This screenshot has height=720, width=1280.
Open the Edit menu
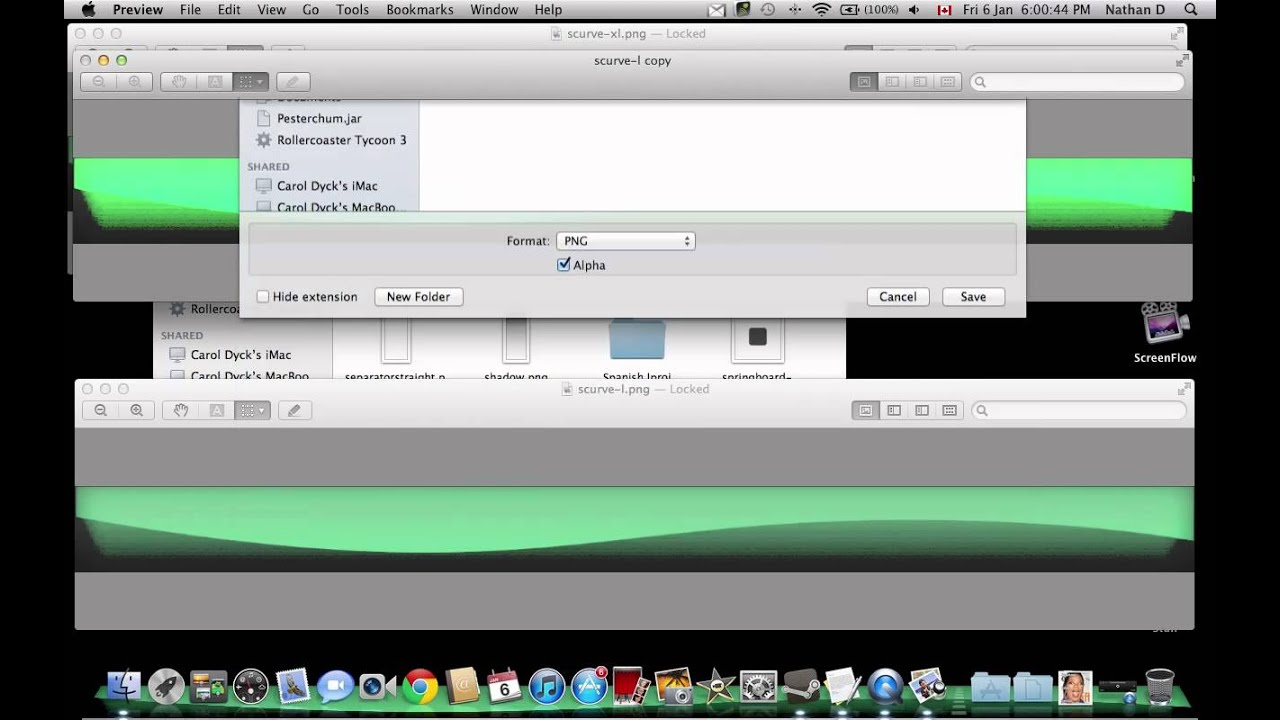[x=229, y=10]
